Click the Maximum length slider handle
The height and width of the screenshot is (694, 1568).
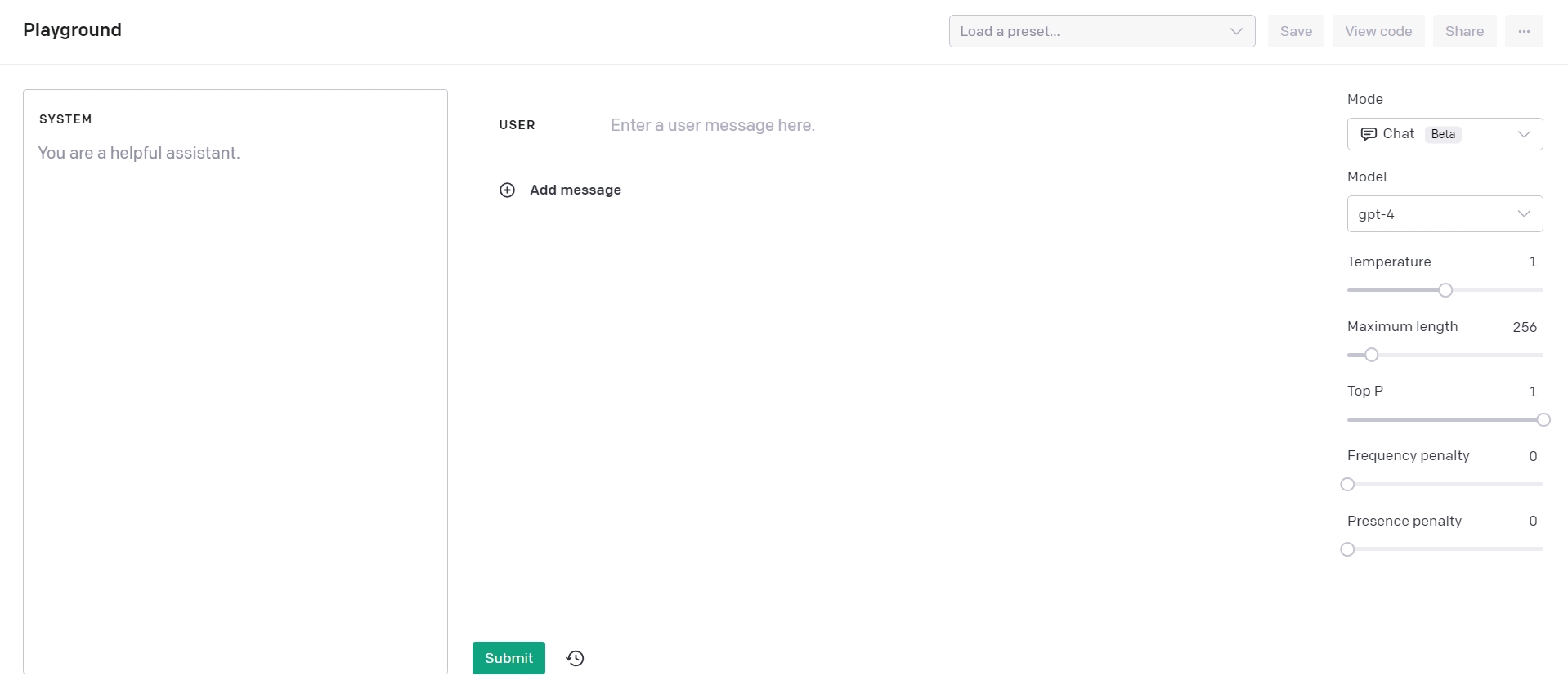pos(1372,355)
